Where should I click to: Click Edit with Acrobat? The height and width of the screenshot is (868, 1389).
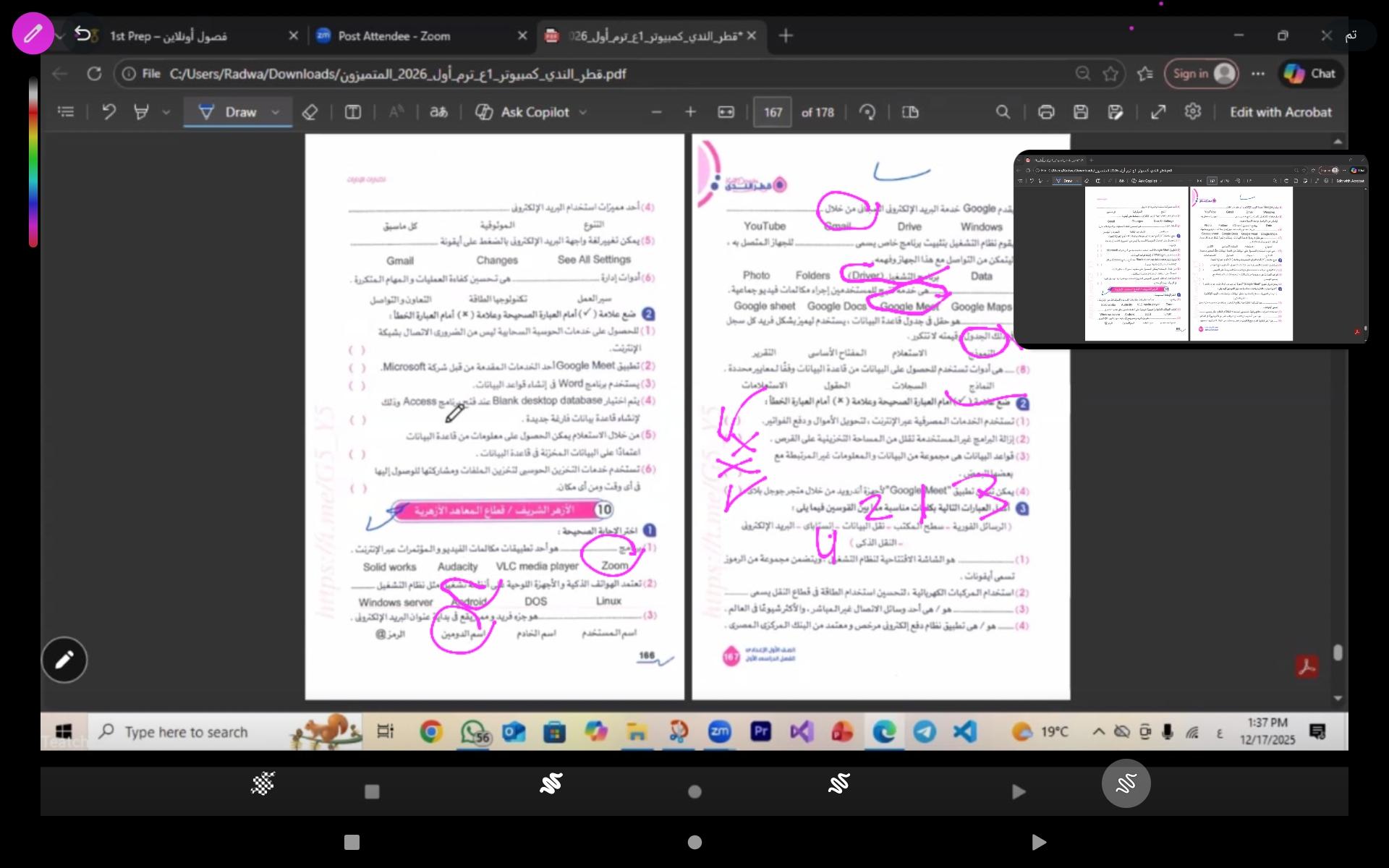coord(1280,112)
